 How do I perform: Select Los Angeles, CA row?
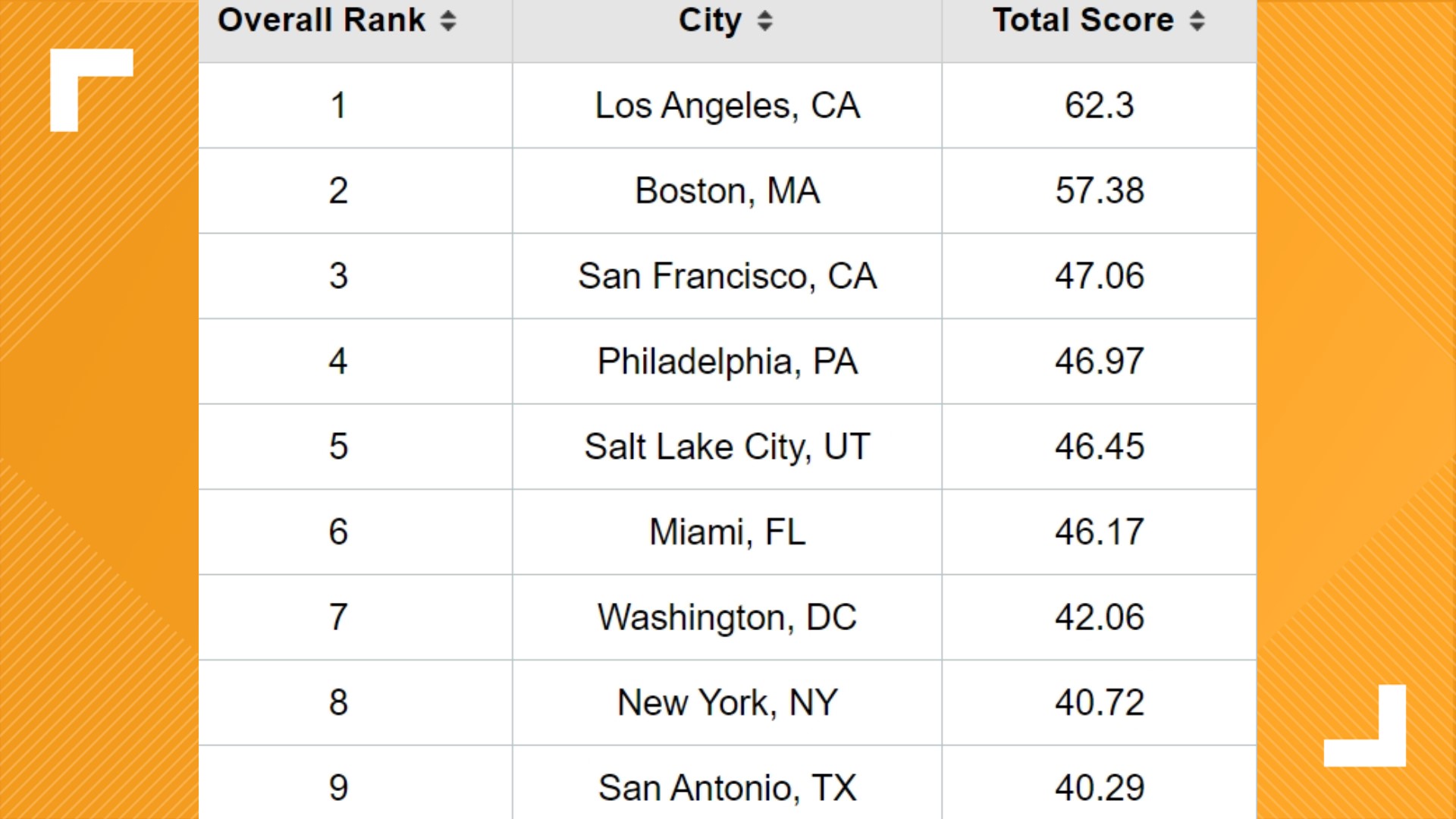click(727, 105)
